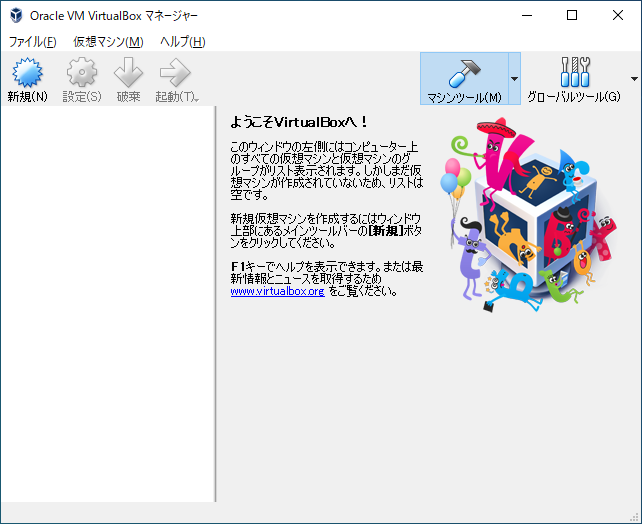Click inside the empty virtual machine list pane
The width and height of the screenshot is (642, 524).
coord(107,300)
